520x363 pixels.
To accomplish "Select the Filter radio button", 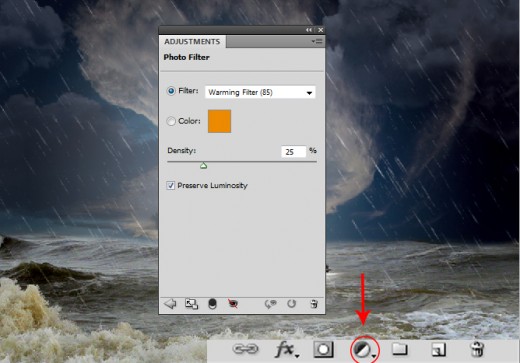I will point(171,91).
